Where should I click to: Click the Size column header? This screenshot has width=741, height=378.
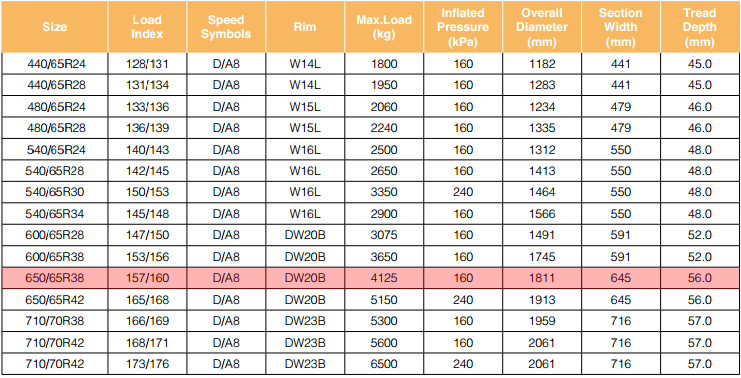coord(54,27)
